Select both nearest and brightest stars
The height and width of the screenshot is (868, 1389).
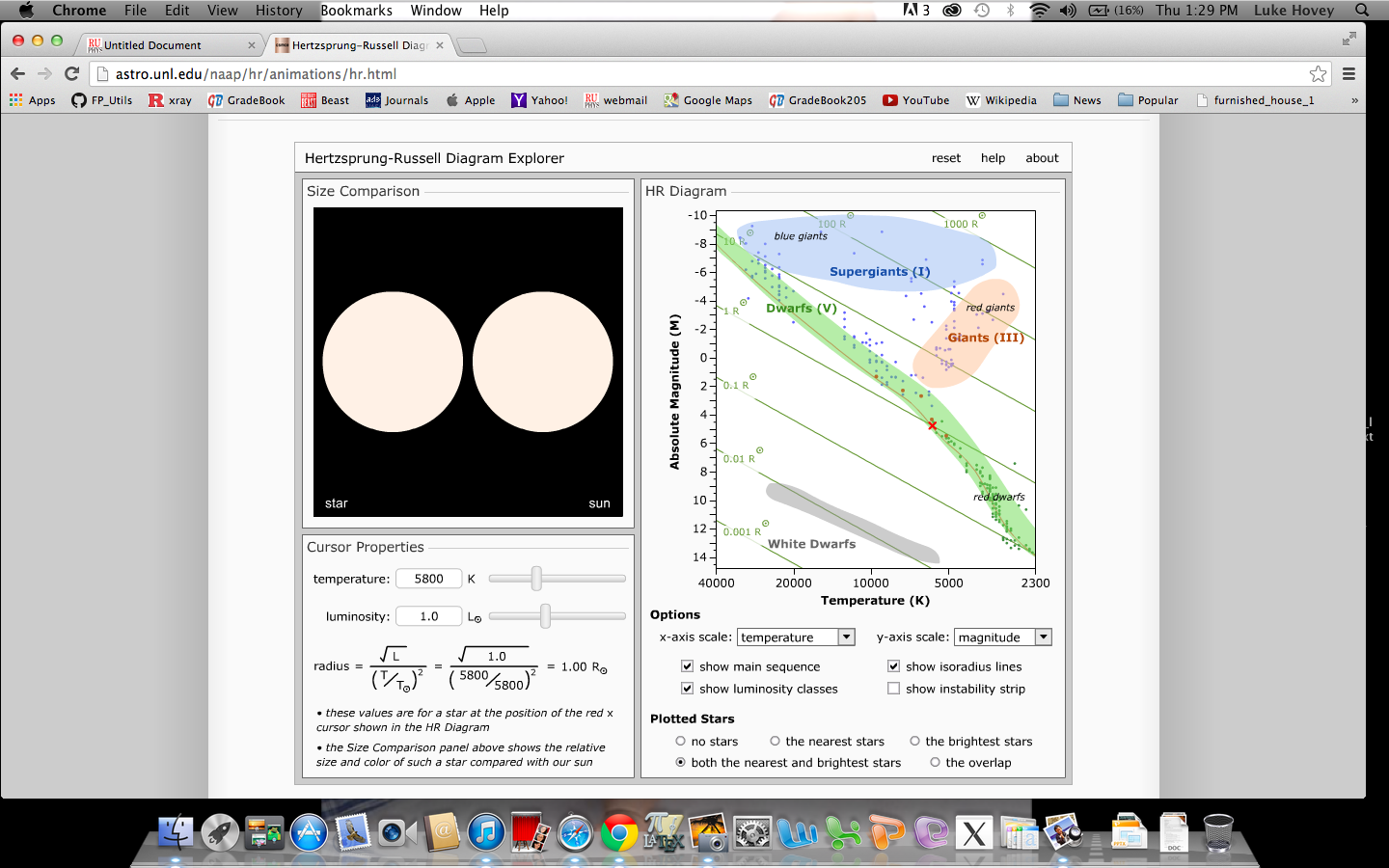coord(680,762)
